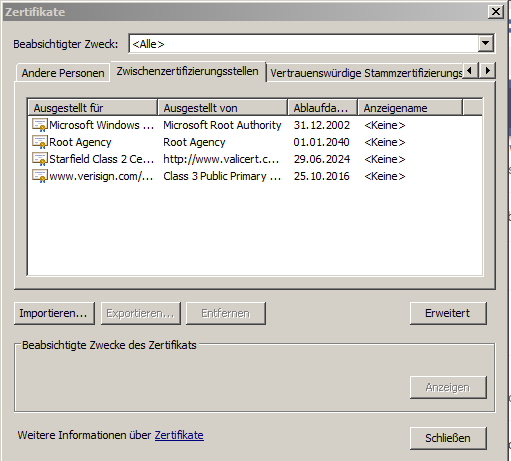Viewport: 511px width, 461px height.
Task: Click the Anzeigen button
Action: pyautogui.click(x=448, y=387)
